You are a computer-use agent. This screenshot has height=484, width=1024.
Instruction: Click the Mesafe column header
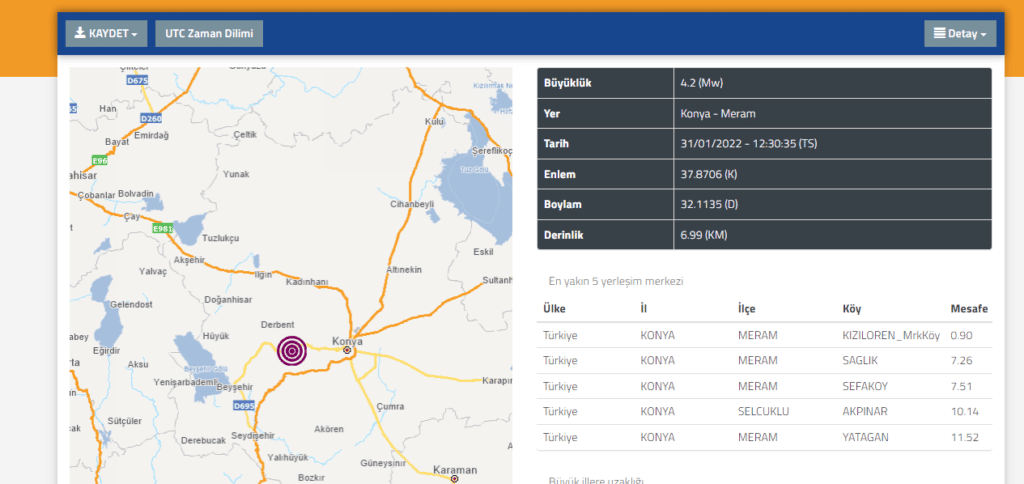pos(968,309)
